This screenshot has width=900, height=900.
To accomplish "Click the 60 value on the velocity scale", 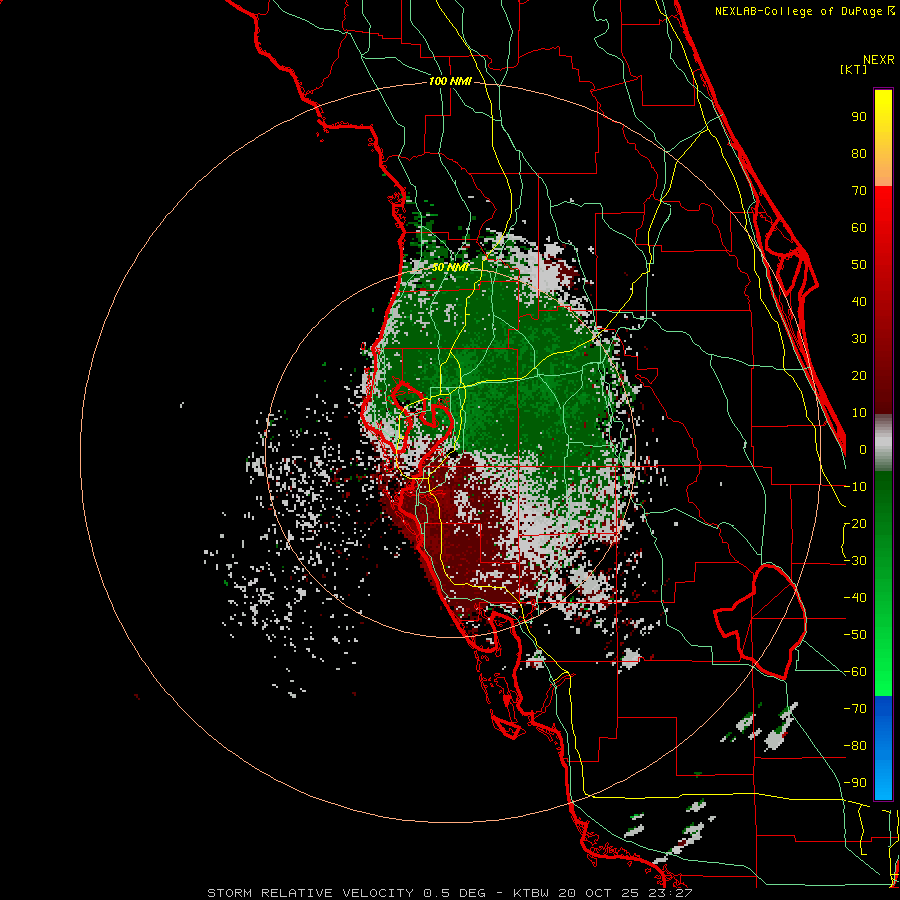I will point(859,227).
